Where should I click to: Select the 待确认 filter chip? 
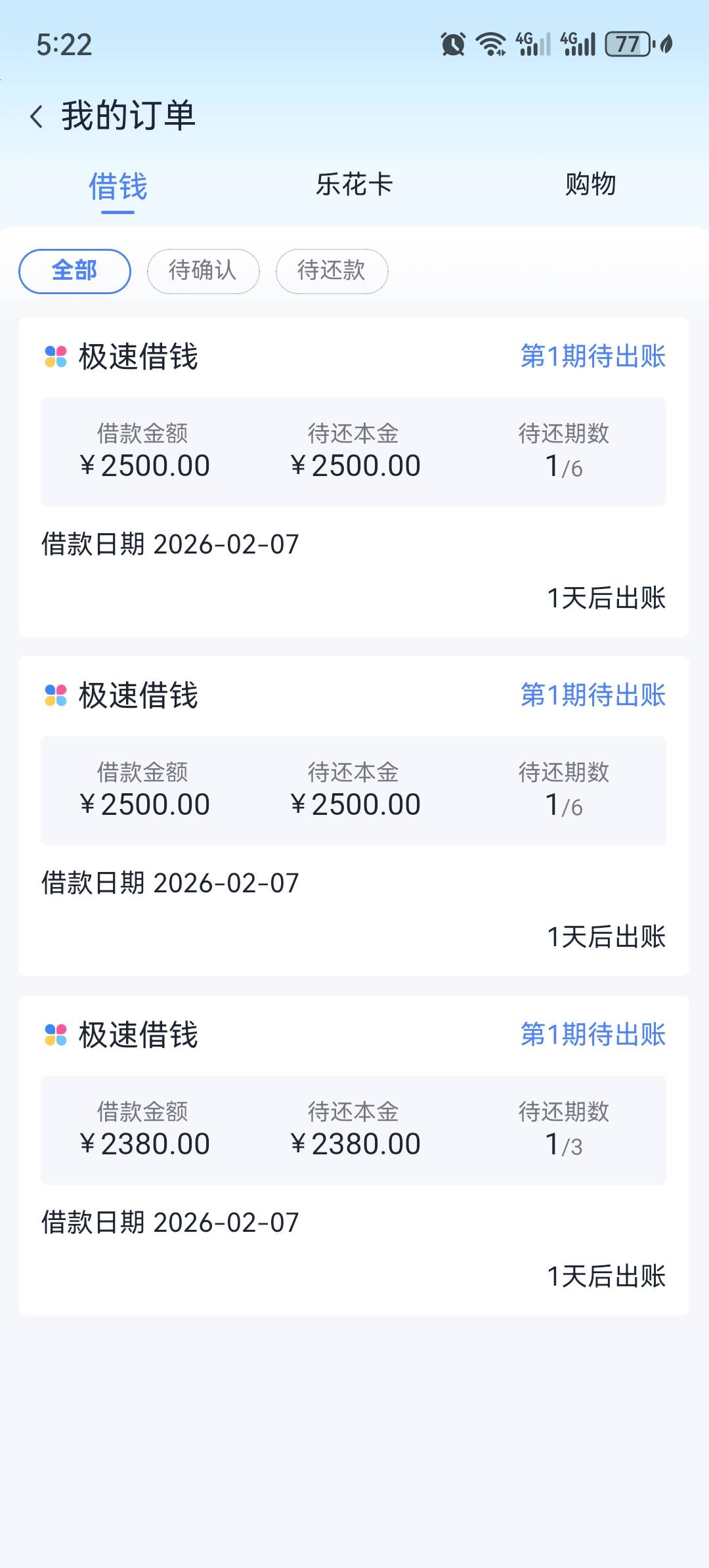click(x=203, y=271)
